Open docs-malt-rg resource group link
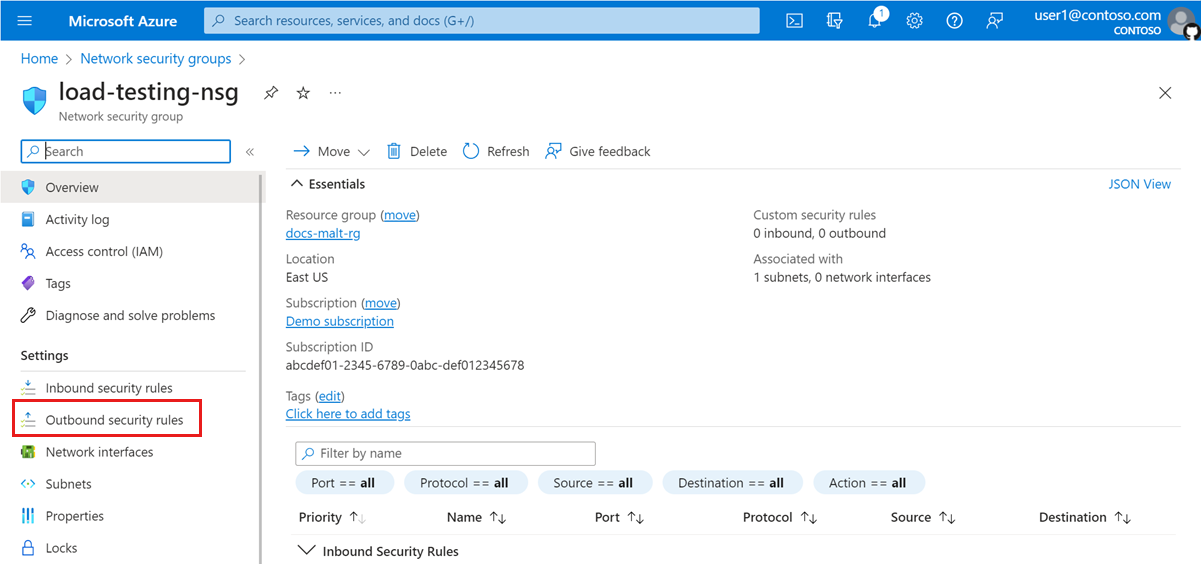This screenshot has width=1201, height=564. [323, 233]
